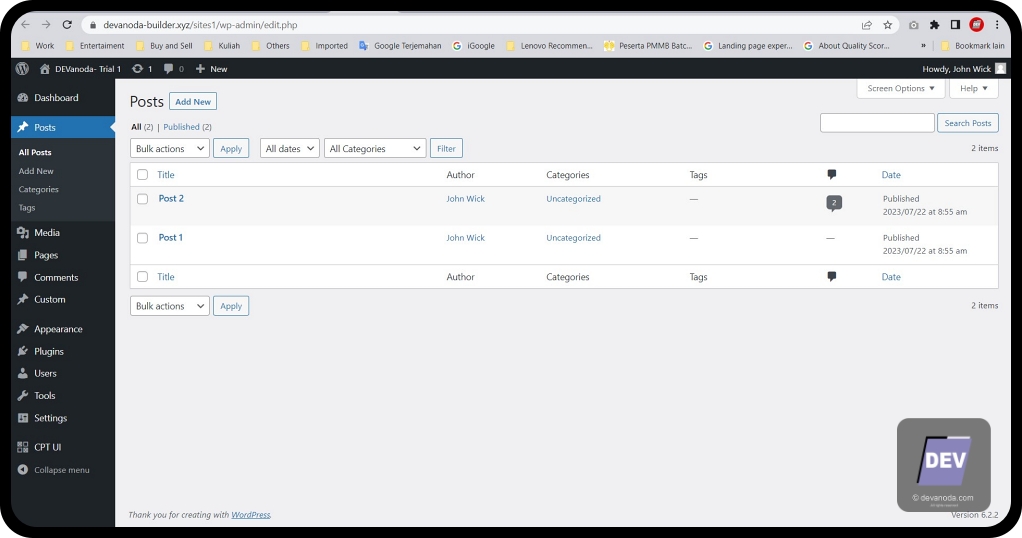Click the Posts pin icon in sidebar
Viewport: 1022px width, 538px height.
click(x=23, y=127)
